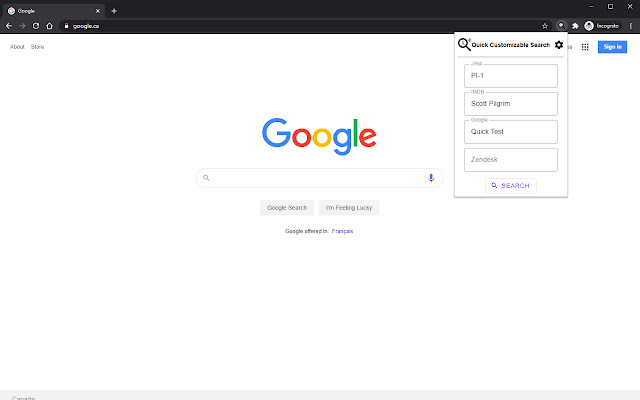
Task: Focus the main Google search box
Action: [x=320, y=178]
